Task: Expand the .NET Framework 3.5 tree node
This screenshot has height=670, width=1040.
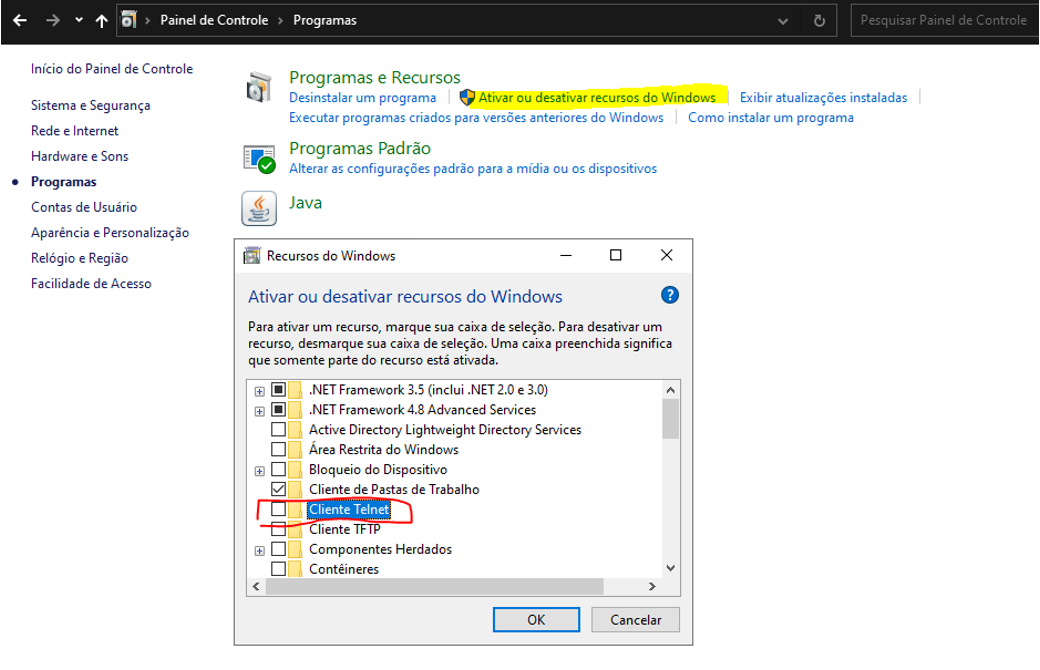Action: click(260, 390)
